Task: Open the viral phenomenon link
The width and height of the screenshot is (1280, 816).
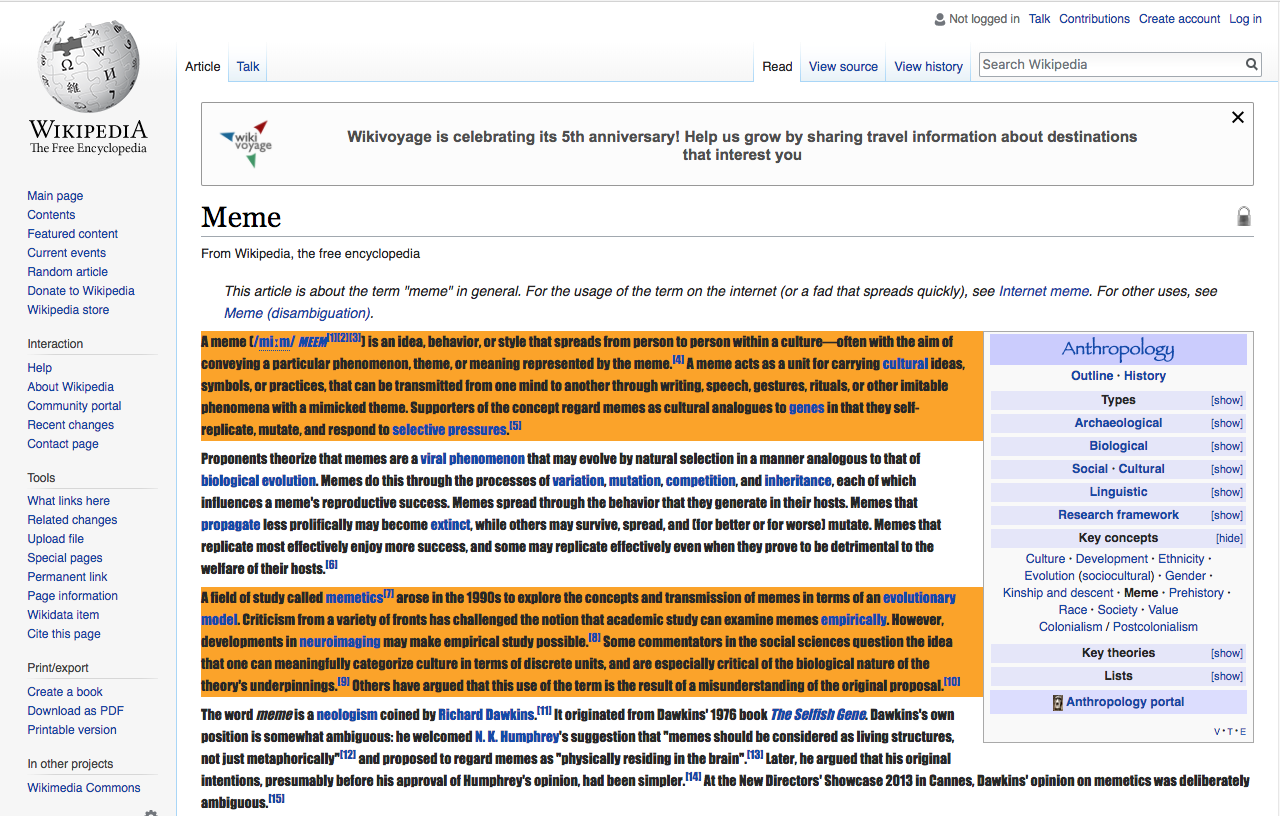Action: 472,459
